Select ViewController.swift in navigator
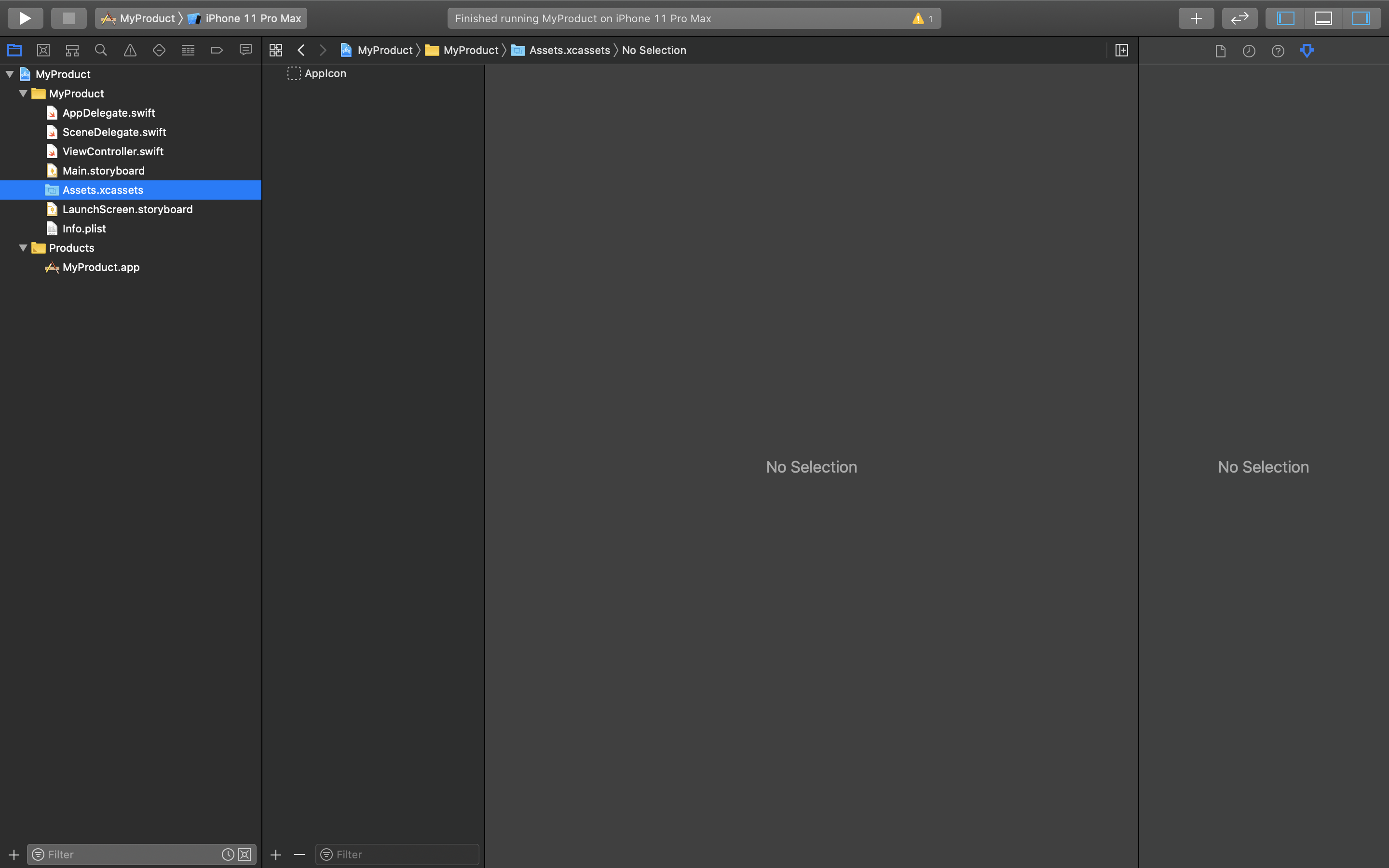Screen dimensions: 1389x868 (112, 151)
